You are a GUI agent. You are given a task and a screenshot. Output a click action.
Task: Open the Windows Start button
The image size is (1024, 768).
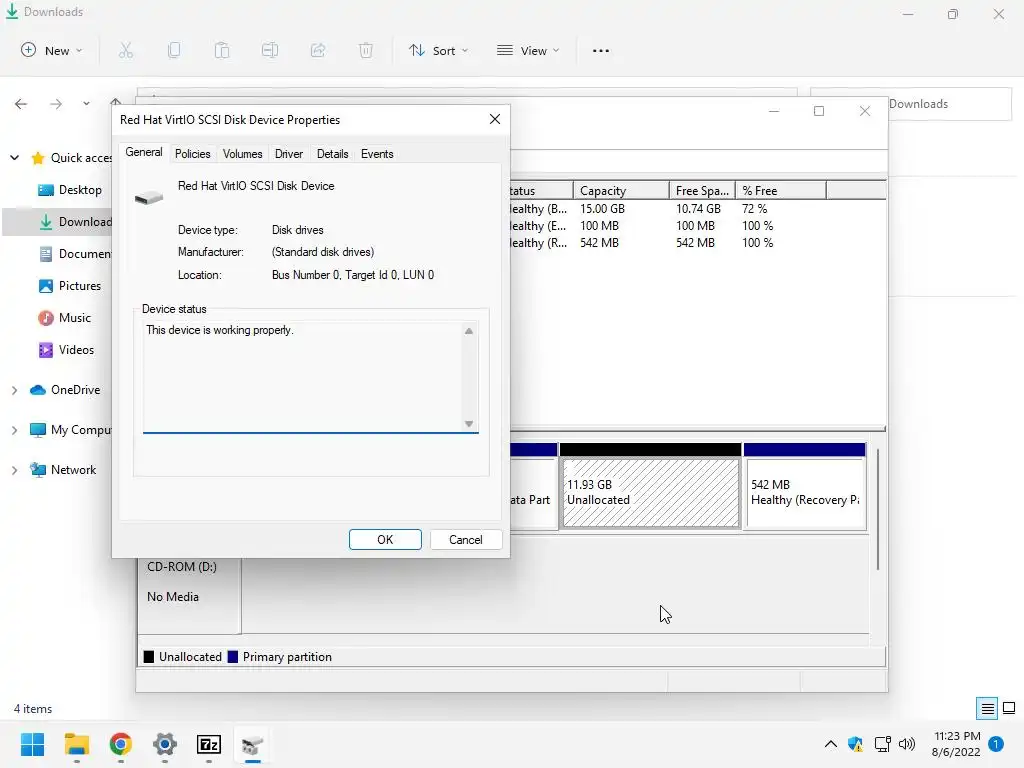32,744
